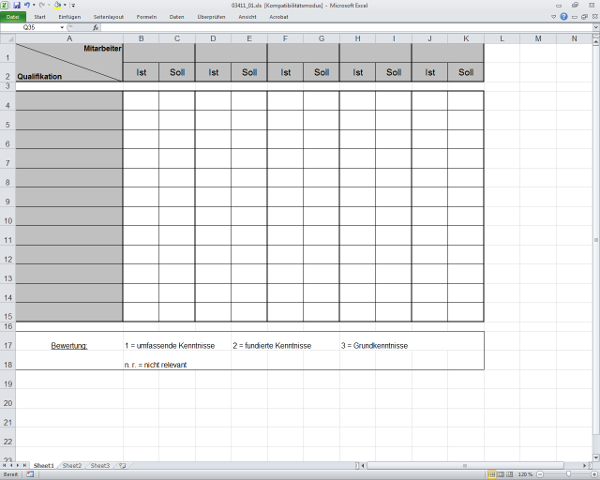Click the green Datei button
This screenshot has height=480, width=600.
coord(12,17)
